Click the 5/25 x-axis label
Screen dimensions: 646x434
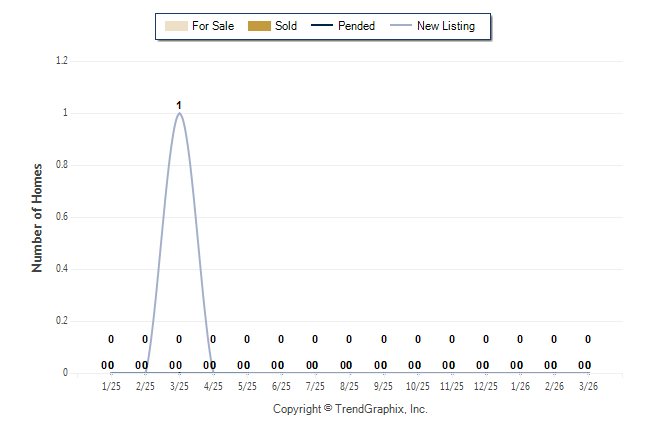coord(247,386)
